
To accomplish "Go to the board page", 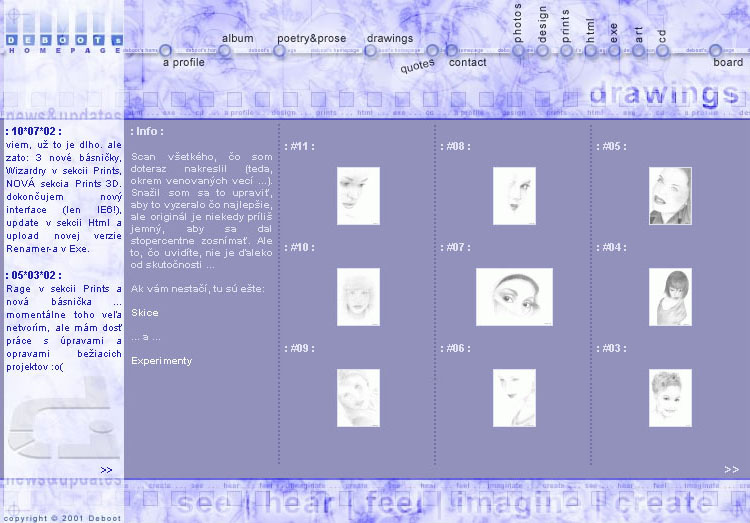I will point(728,62).
